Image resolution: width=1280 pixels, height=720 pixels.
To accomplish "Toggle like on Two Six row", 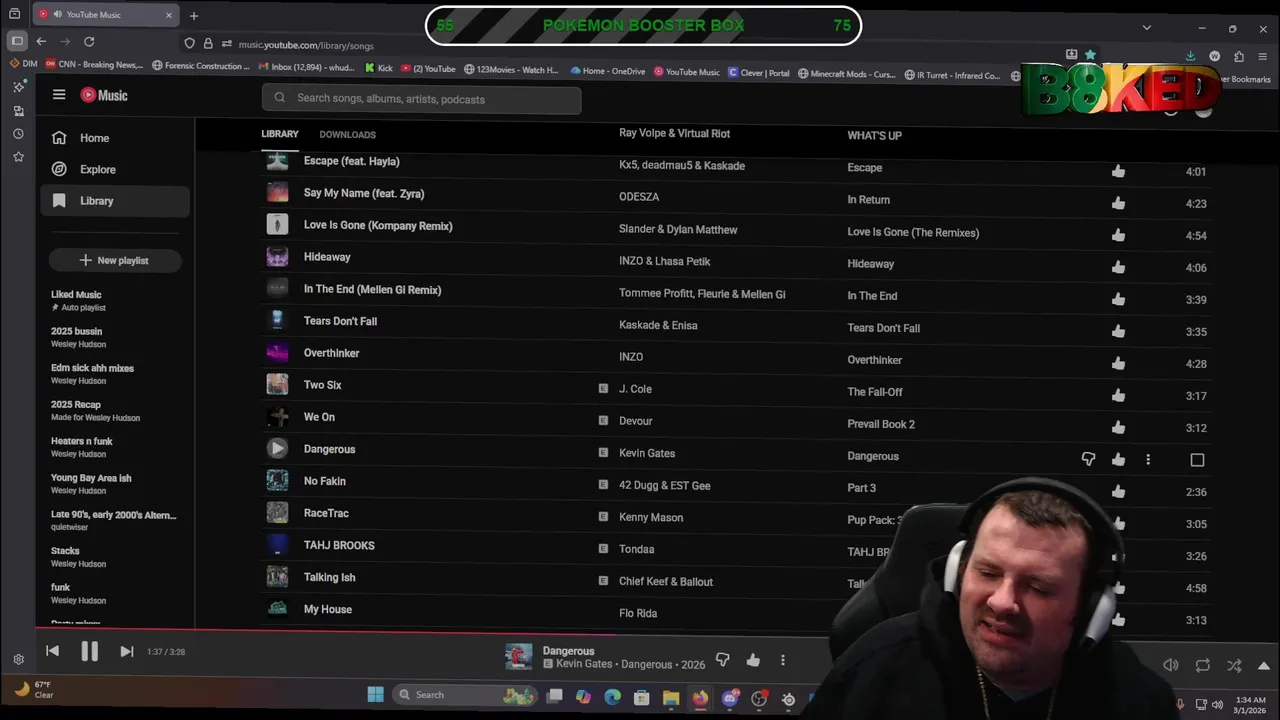I will point(1118,395).
